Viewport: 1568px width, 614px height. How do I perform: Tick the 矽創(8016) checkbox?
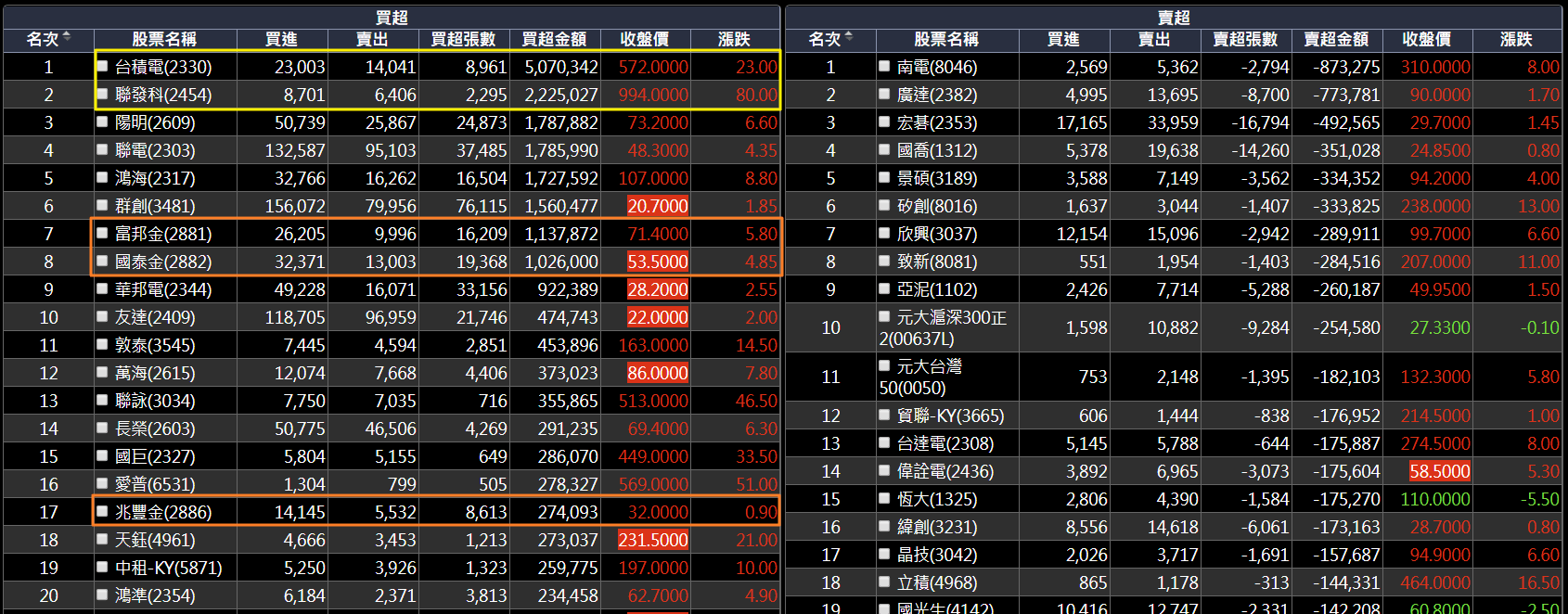[x=885, y=205]
